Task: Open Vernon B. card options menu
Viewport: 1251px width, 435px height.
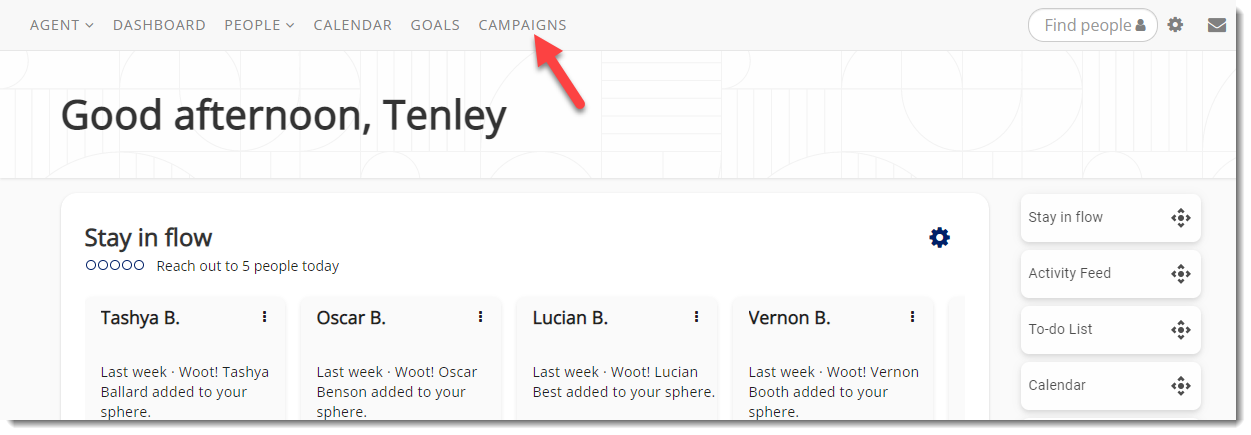Action: pyautogui.click(x=912, y=317)
